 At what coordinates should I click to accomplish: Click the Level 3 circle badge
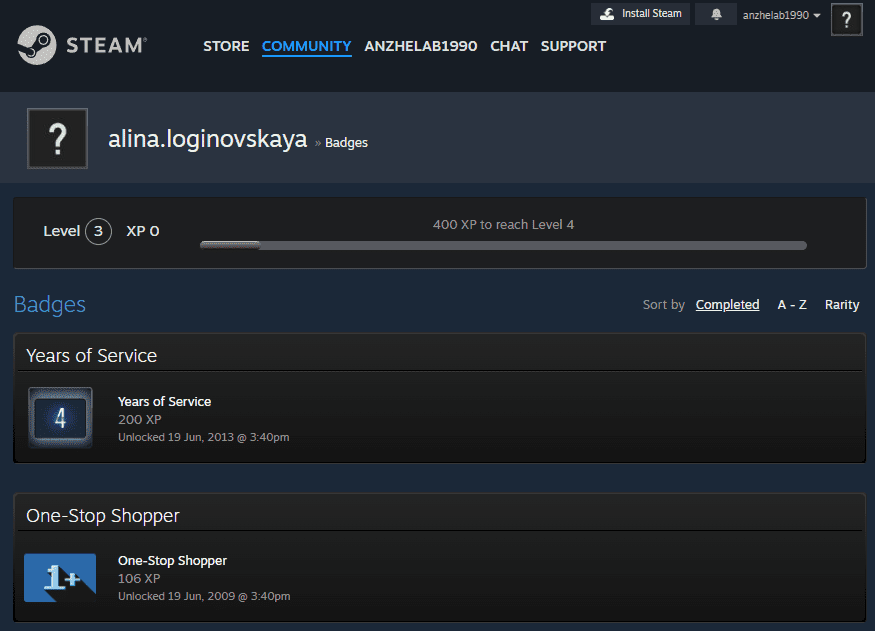click(98, 231)
